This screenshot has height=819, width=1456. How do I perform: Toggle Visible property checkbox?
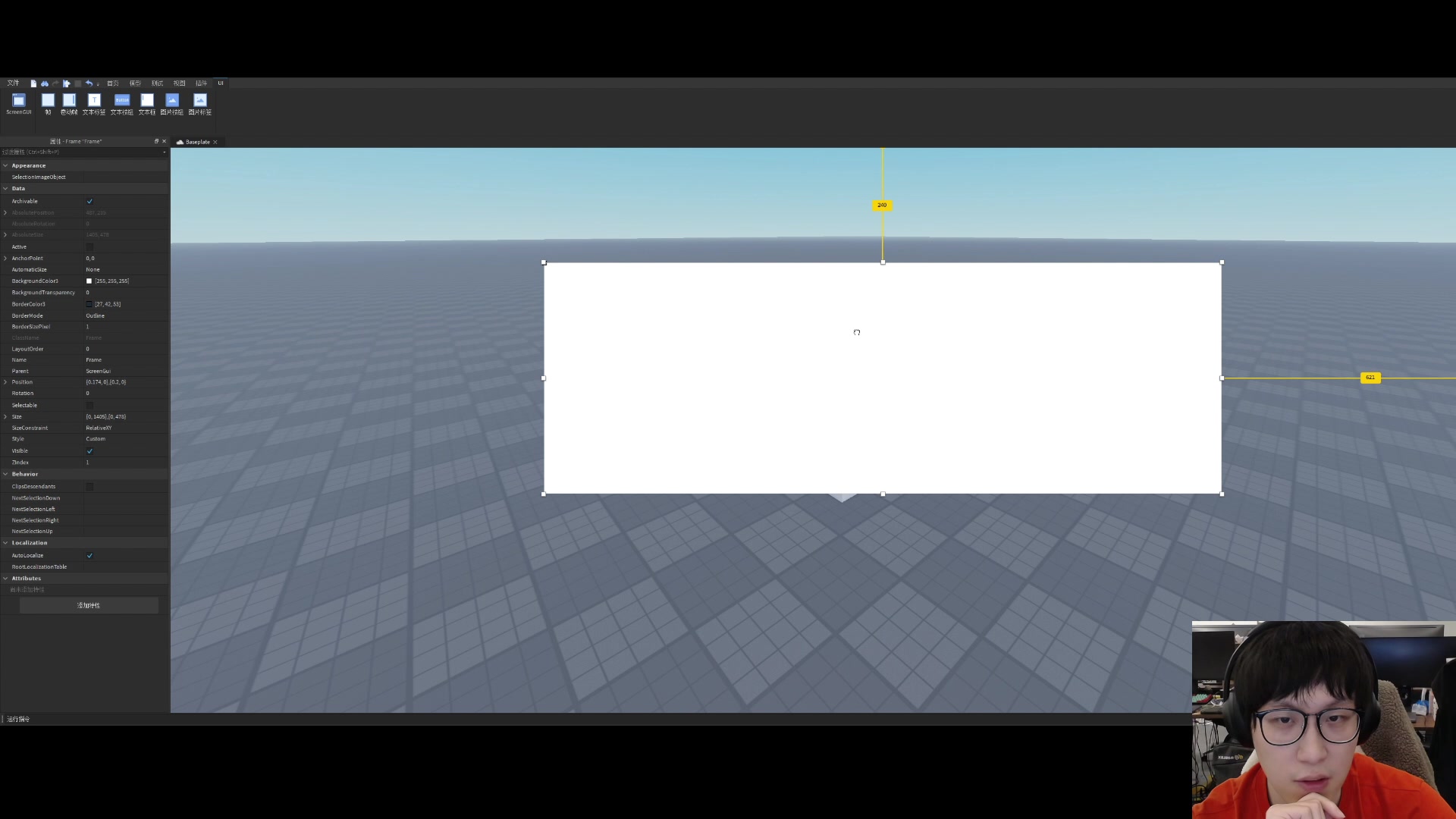click(89, 450)
